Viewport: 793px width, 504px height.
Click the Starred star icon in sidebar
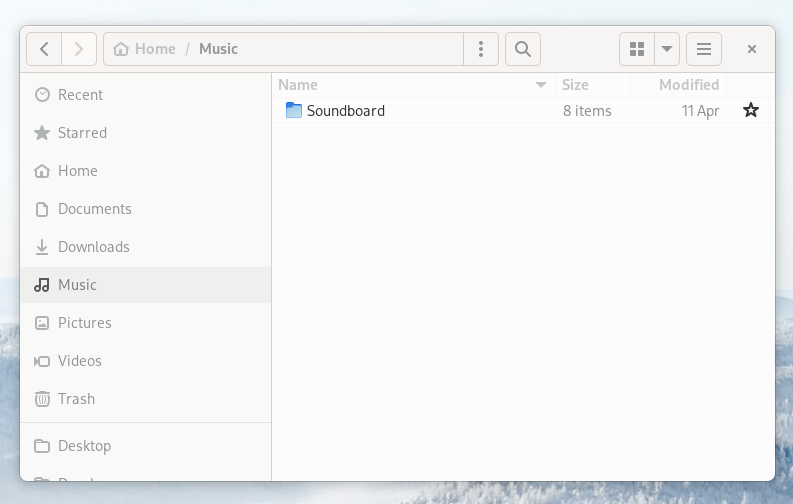(x=42, y=132)
